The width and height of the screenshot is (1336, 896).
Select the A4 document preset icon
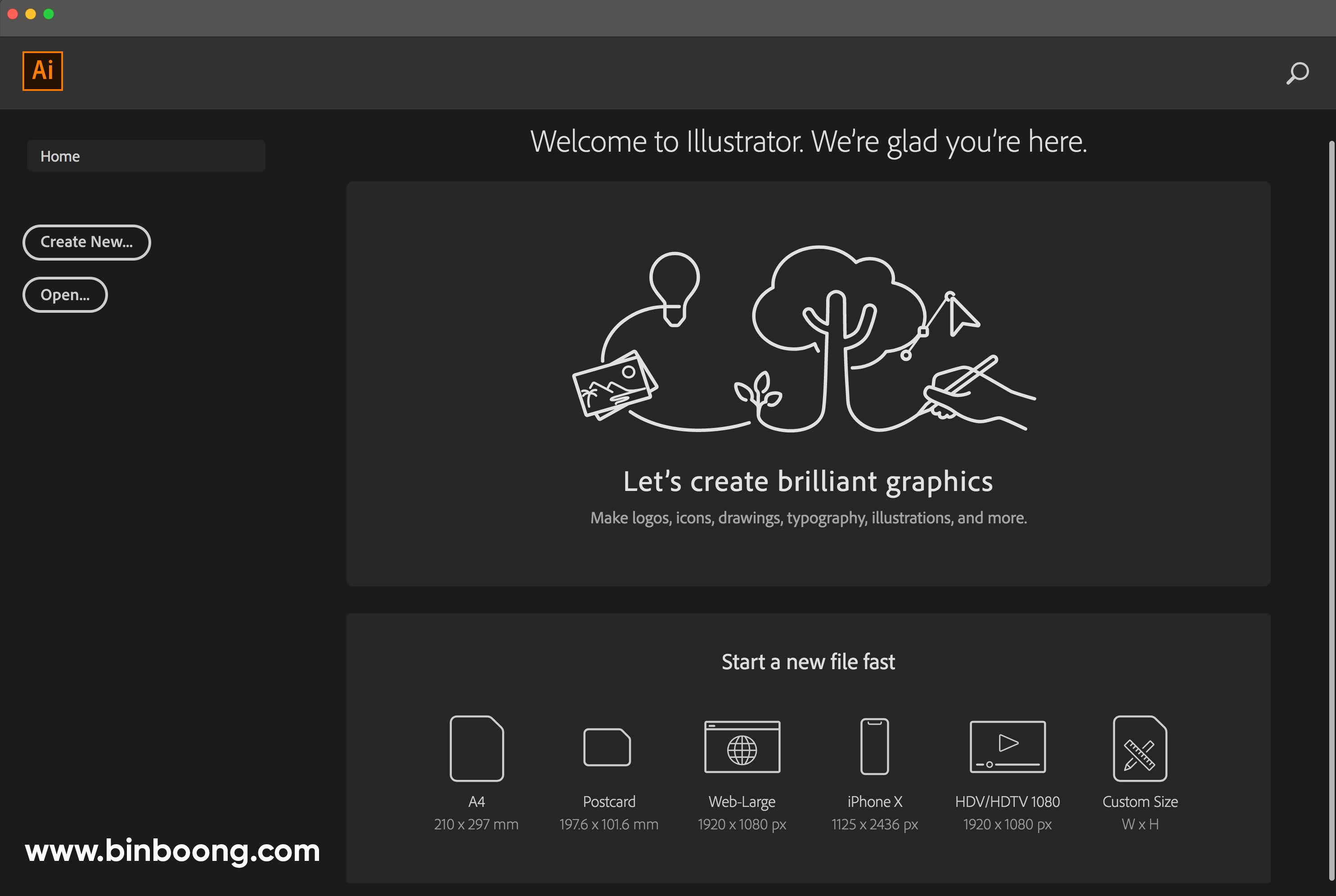[x=477, y=748]
